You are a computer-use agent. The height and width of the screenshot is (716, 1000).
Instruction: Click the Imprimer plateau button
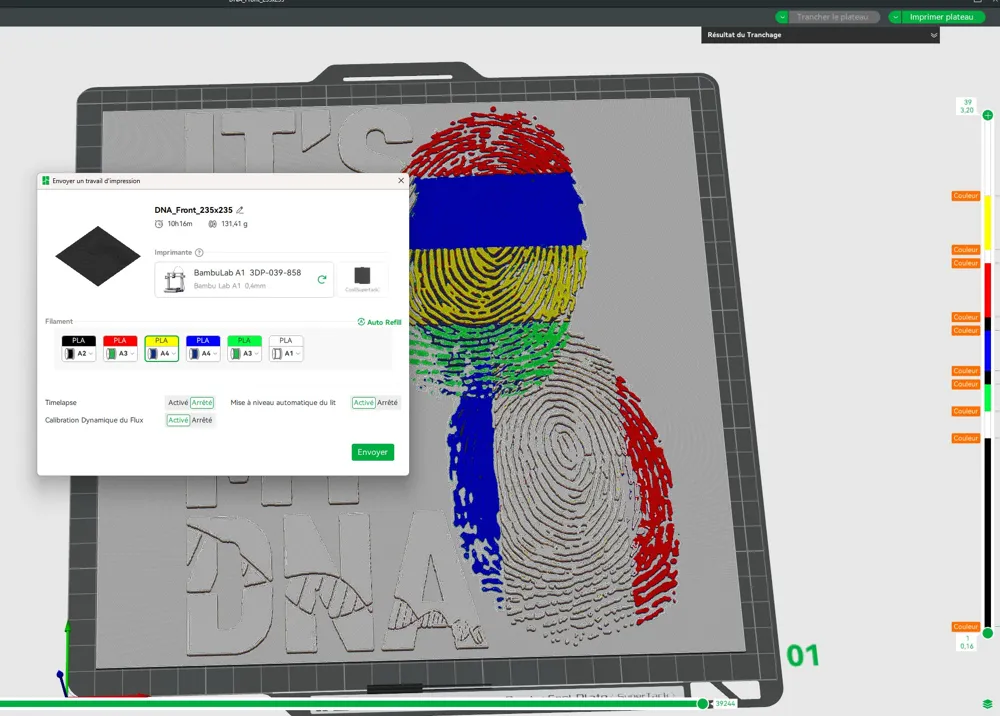pyautogui.click(x=941, y=17)
